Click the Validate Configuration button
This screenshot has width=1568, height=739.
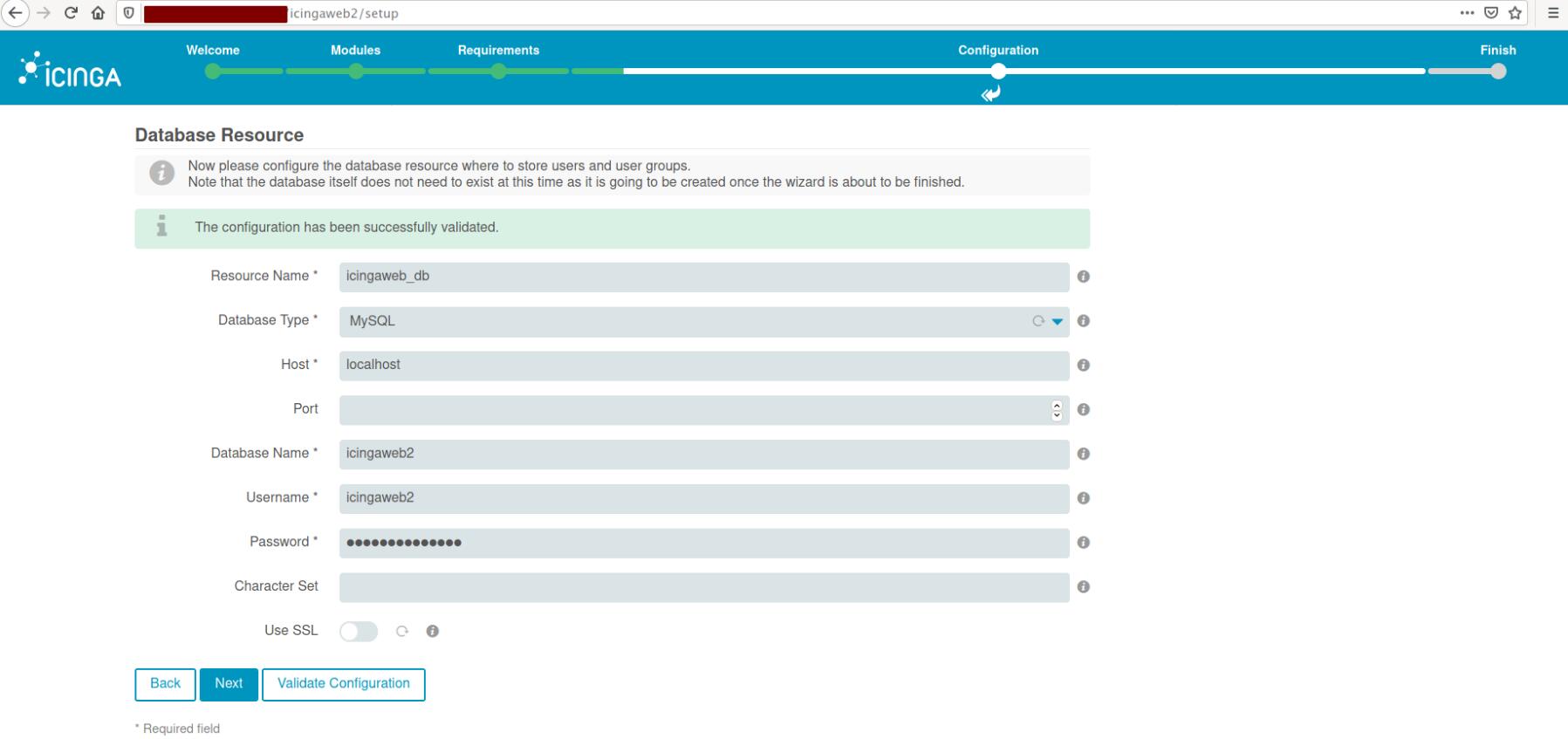pos(344,685)
